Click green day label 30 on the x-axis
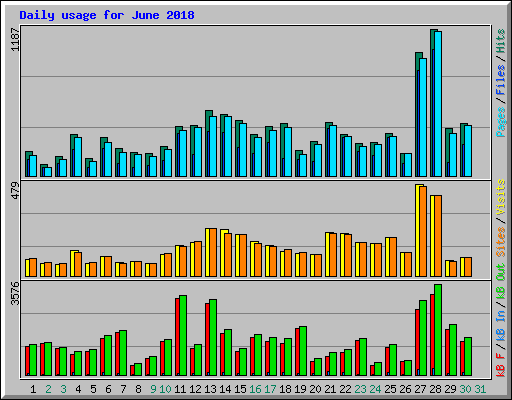 465,389
